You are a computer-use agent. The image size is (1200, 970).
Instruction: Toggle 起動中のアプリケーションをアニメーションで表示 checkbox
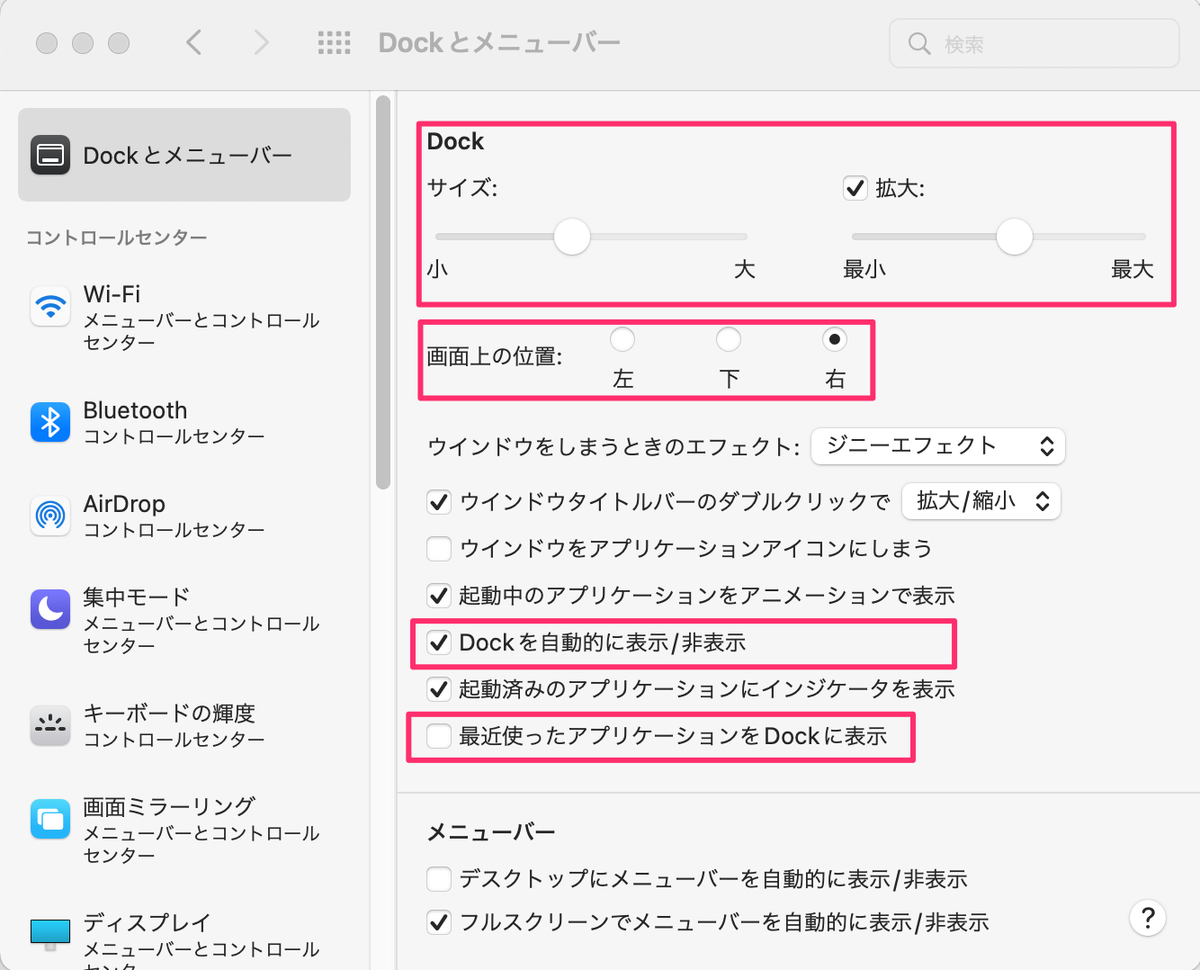(439, 595)
